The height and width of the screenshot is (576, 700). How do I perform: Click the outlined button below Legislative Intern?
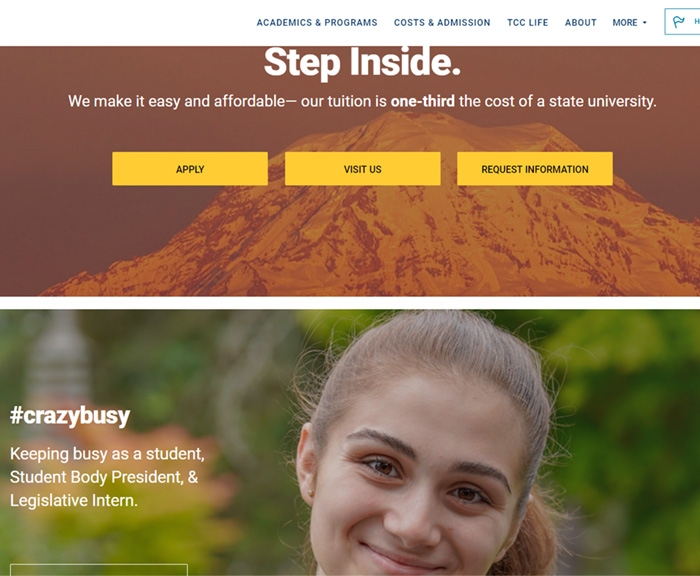point(99,570)
